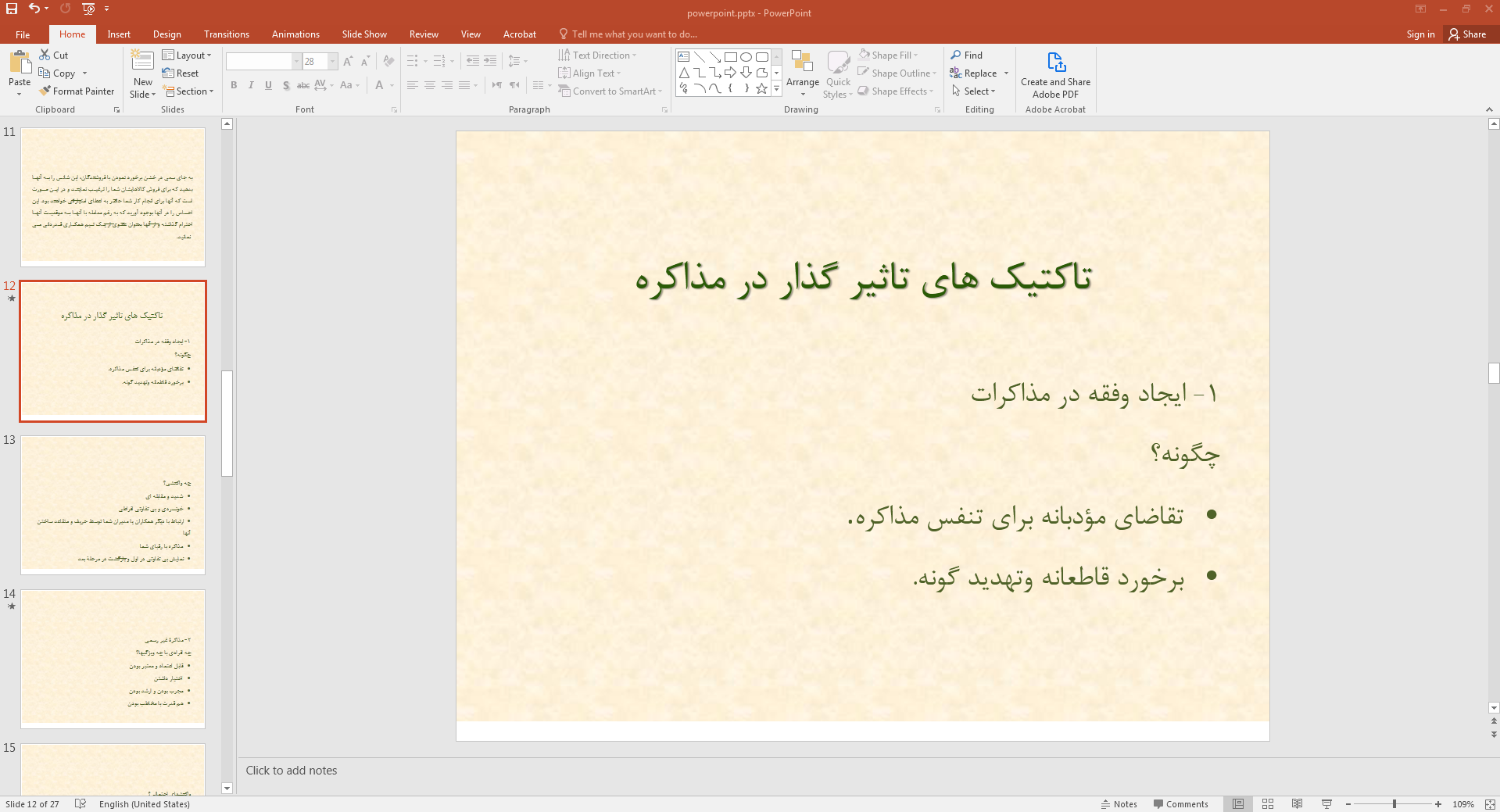The height and width of the screenshot is (812, 1500).
Task: Open the Transitions ribbon tab
Action: coord(226,34)
